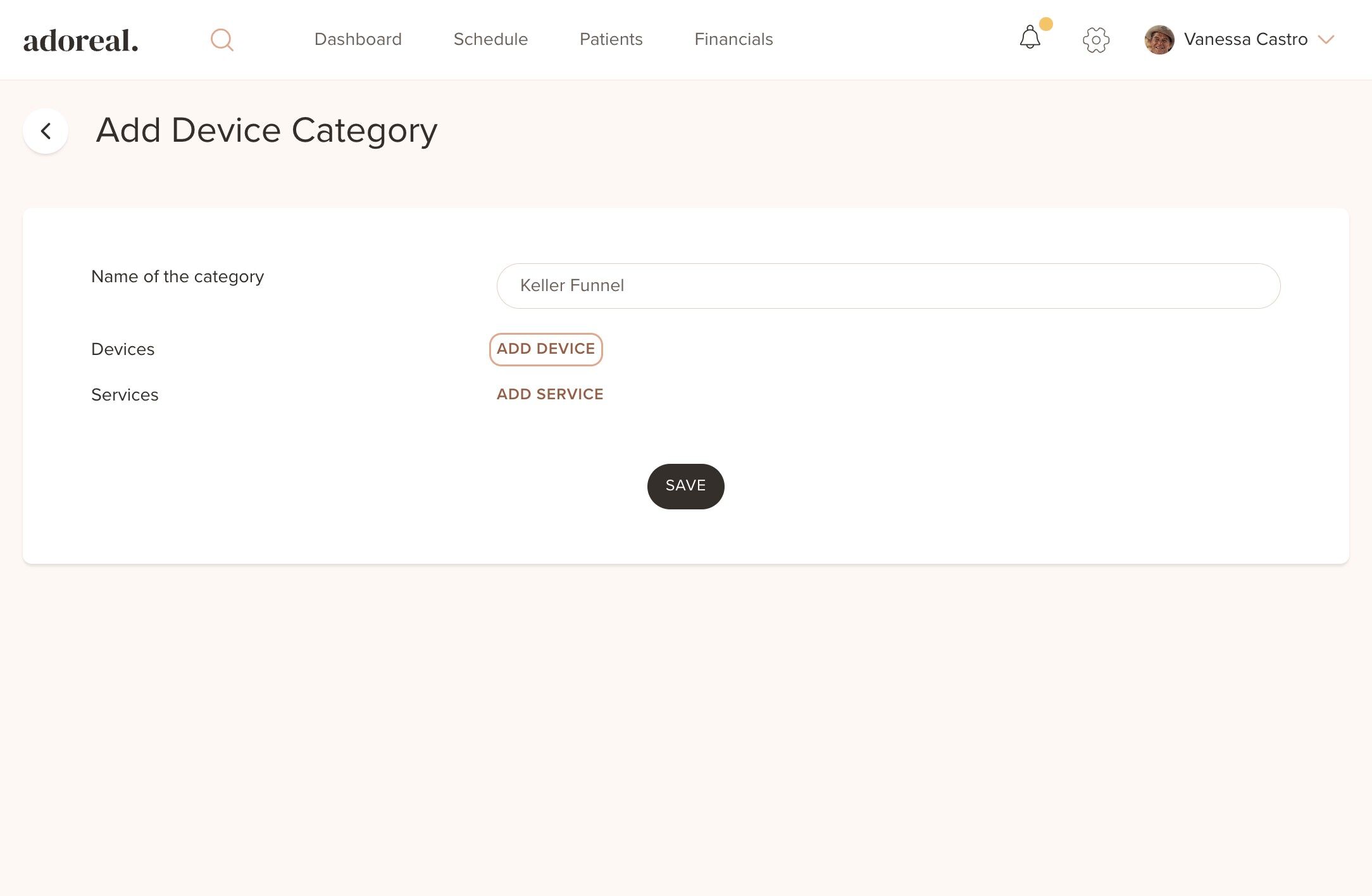Click the Vanessa Castro username text
The width and height of the screenshot is (1372, 896).
tap(1245, 39)
